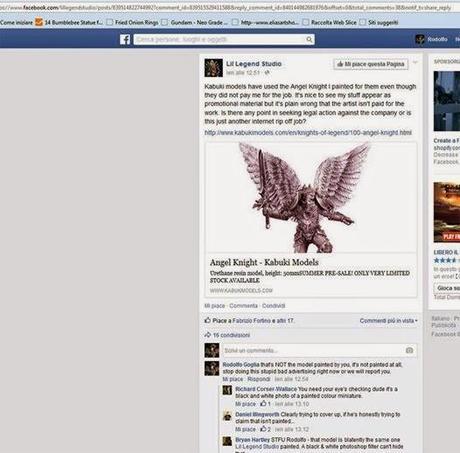This screenshot has height=453, width=460.
Task: Focus the 'Scrivi un commento' field
Action: [319, 350]
